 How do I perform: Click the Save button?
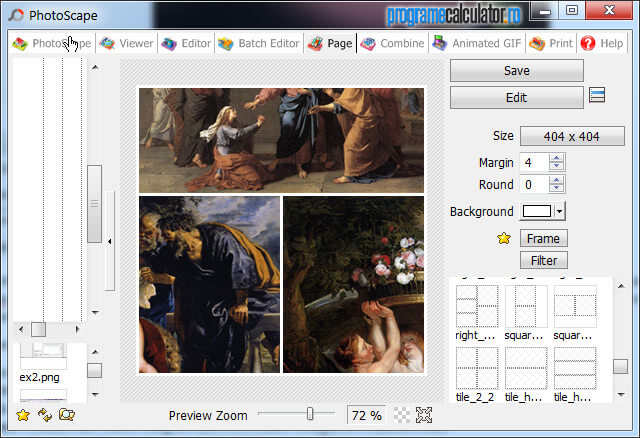tap(517, 71)
